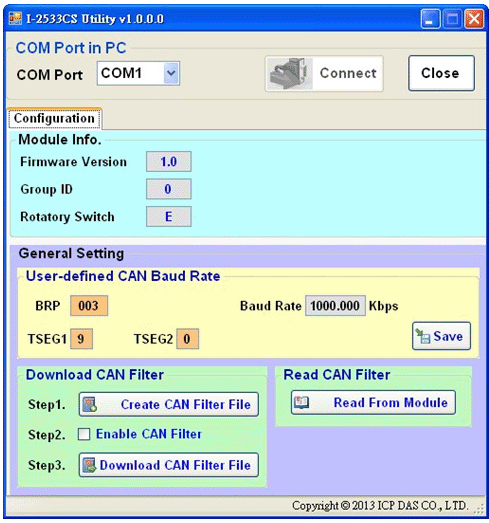Click the Connect button text
Image resolution: width=489 pixels, height=523 pixels.
348,73
